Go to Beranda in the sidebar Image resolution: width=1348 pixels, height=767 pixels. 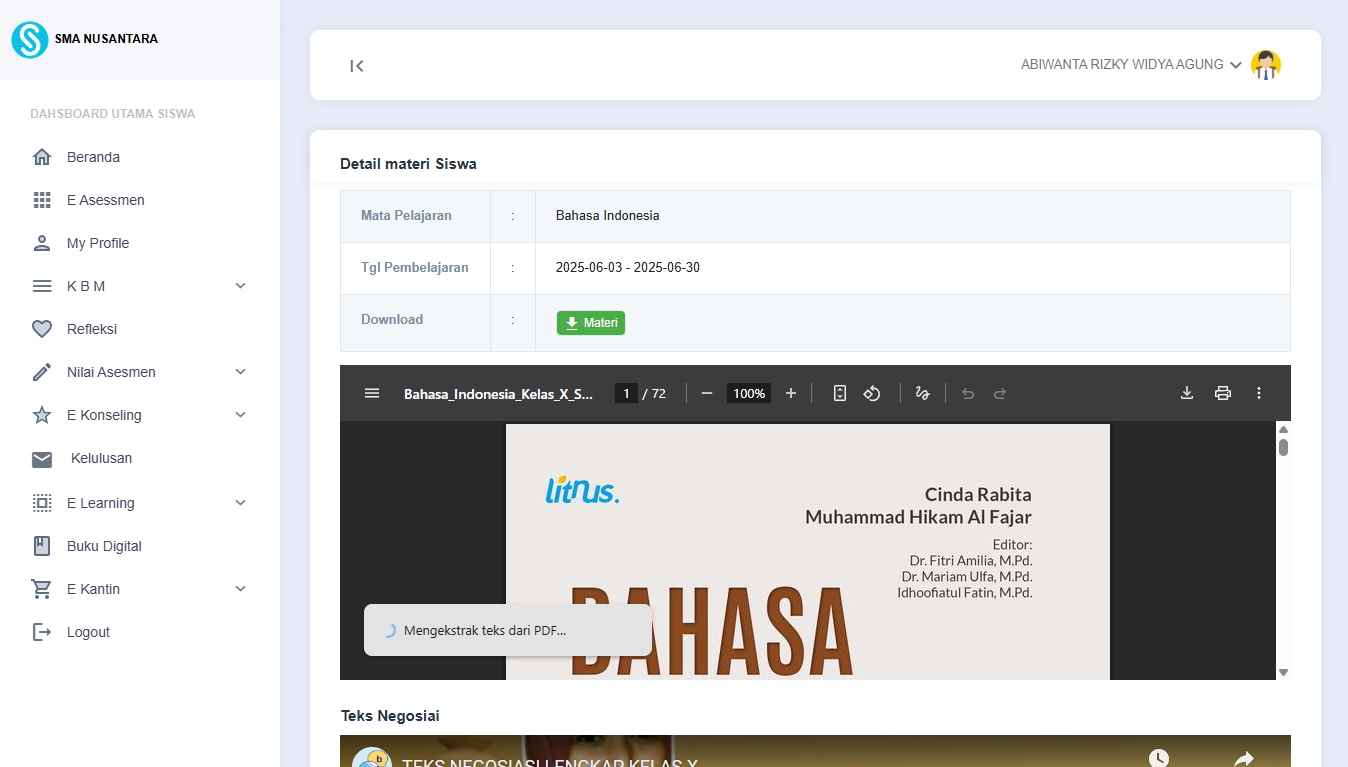tap(93, 157)
